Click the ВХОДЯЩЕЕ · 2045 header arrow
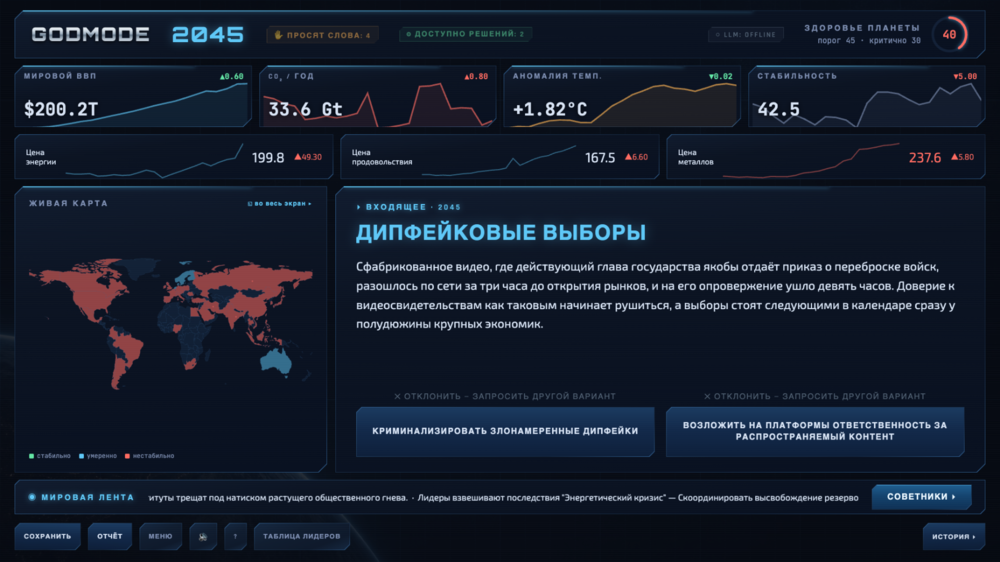Screen dimensions: 1000x562 359,207
